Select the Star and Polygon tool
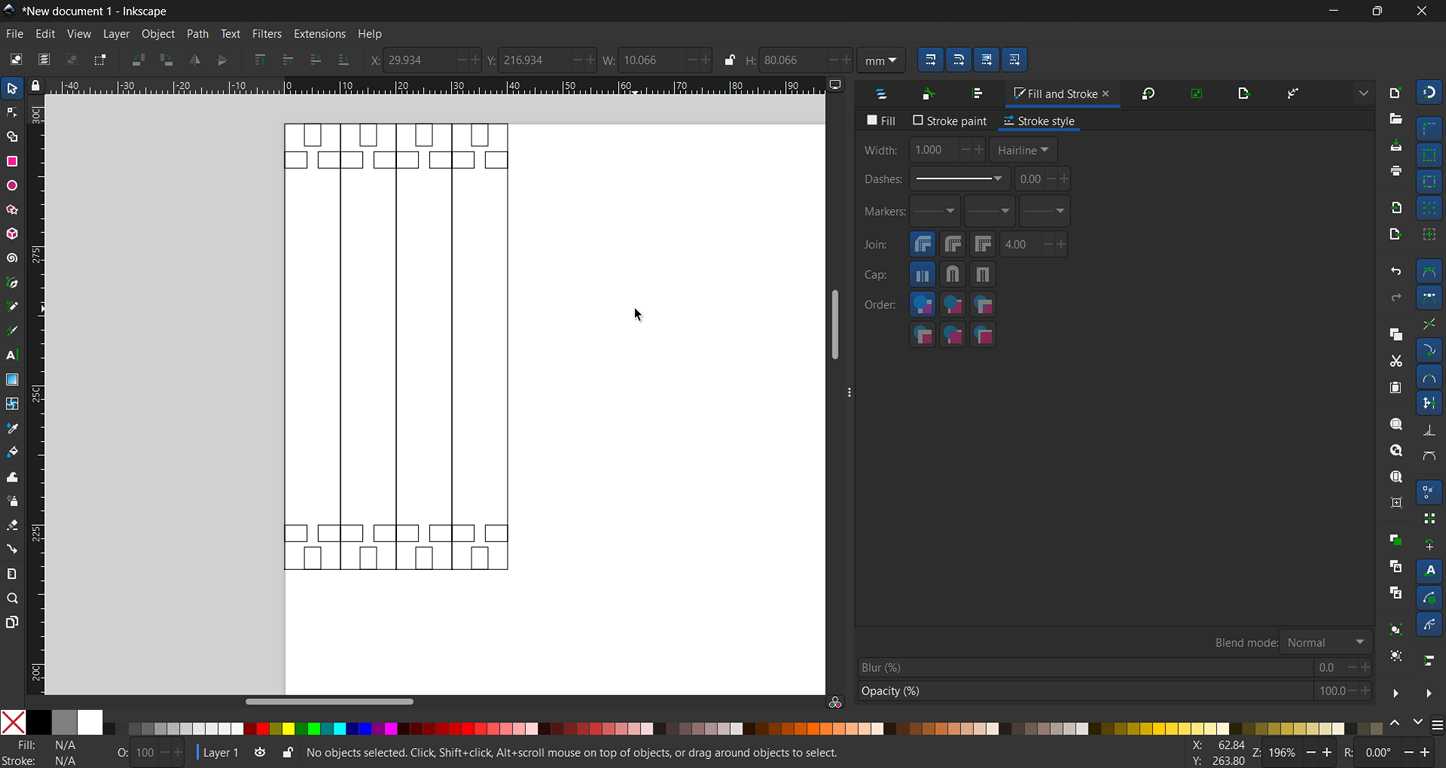The height and width of the screenshot is (768, 1446). tap(12, 210)
